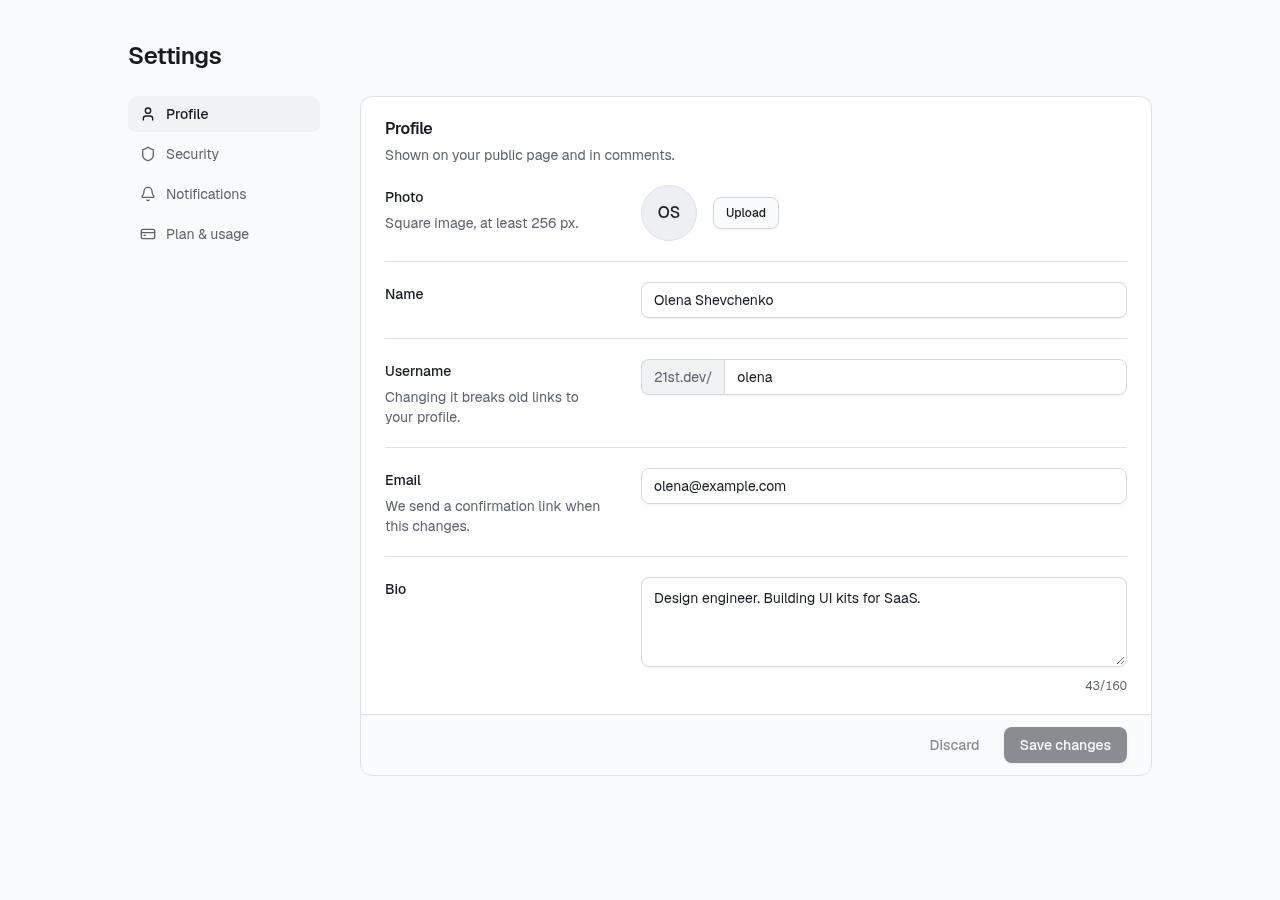Screen dimensions: 1280x900
Task: Click the credit card icon beside Plan & usage
Action: coord(148,234)
